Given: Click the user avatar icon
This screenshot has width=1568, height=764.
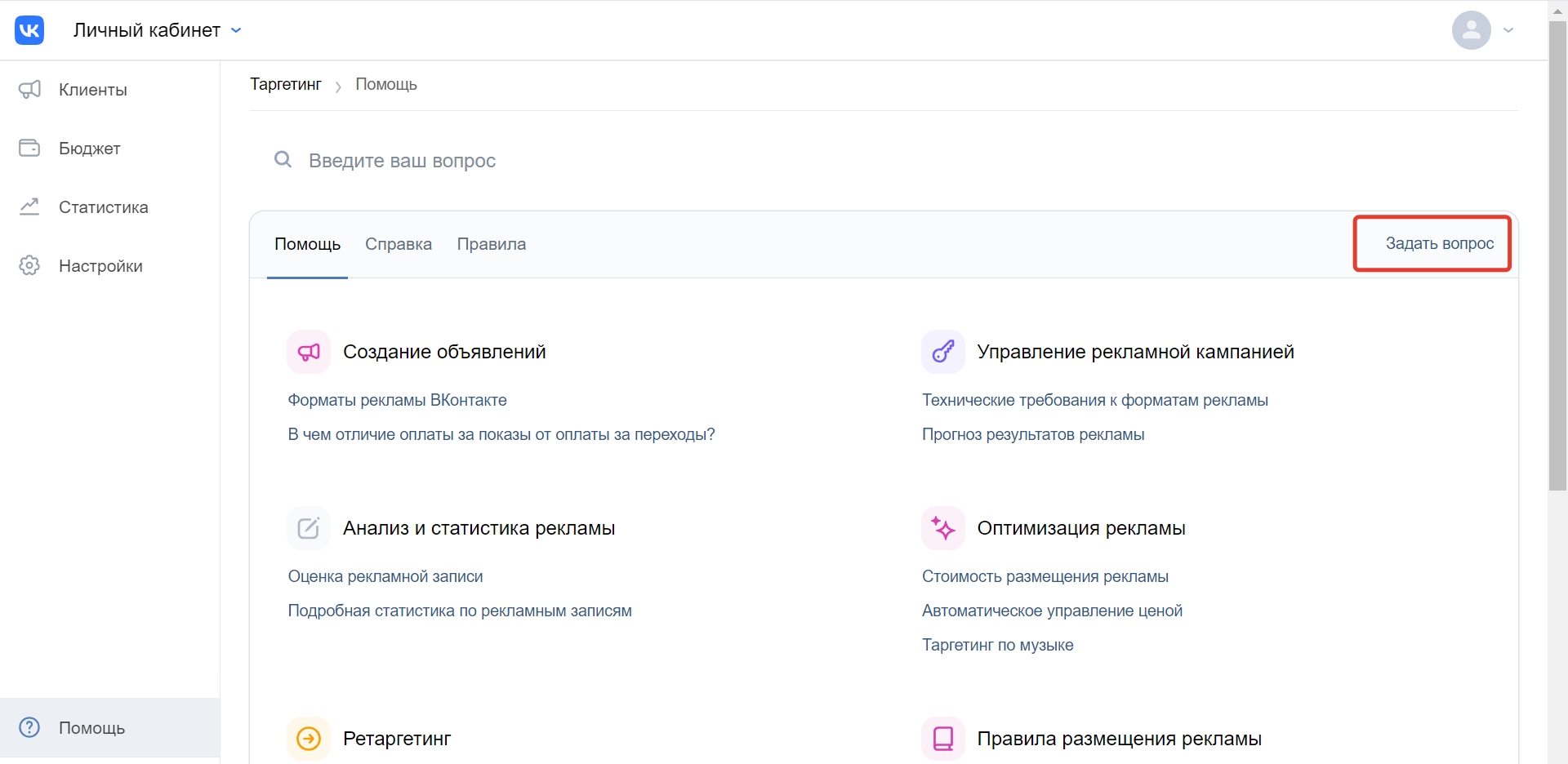Looking at the screenshot, I should [x=1471, y=30].
